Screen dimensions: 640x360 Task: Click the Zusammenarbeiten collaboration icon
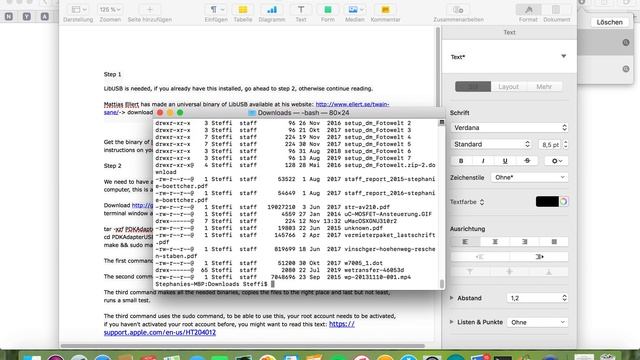[x=458, y=9]
